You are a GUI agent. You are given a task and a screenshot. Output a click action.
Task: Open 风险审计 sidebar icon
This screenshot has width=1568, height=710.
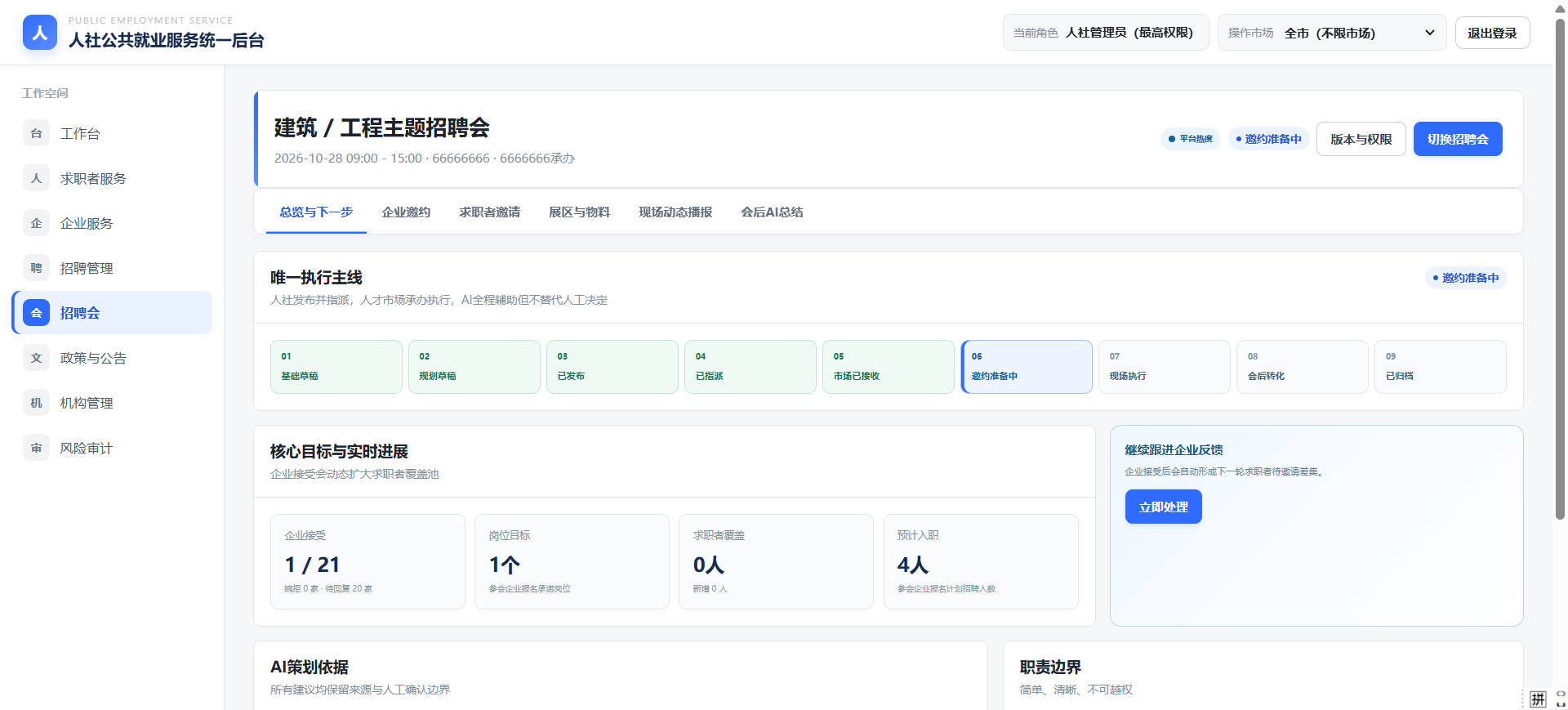[x=36, y=448]
